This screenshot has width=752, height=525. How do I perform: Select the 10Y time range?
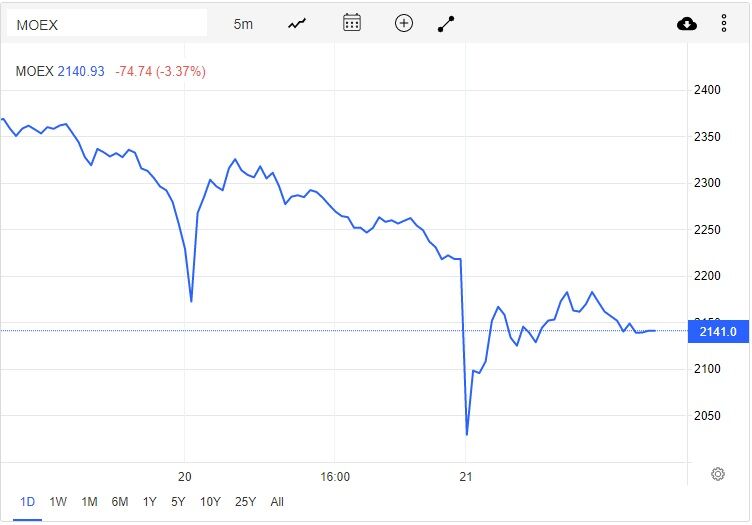pos(210,502)
